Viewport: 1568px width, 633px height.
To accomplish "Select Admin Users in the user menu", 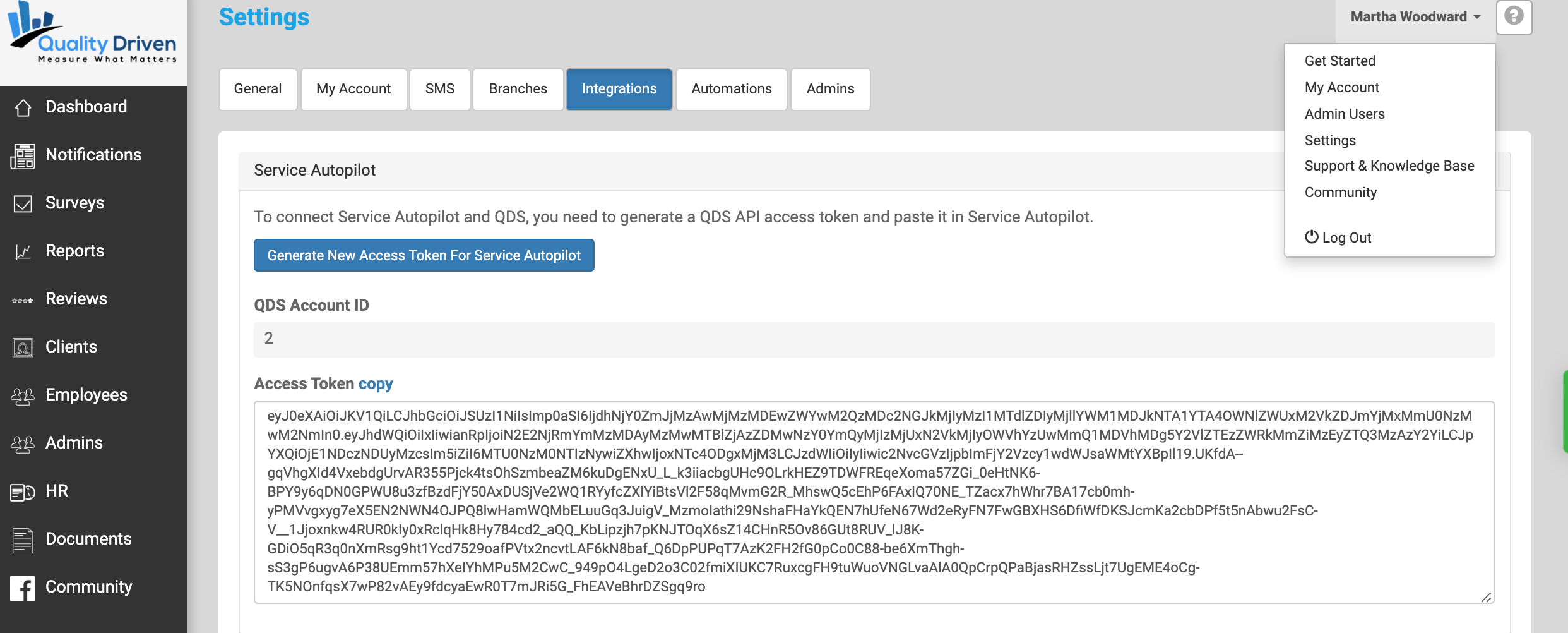I will 1345,114.
